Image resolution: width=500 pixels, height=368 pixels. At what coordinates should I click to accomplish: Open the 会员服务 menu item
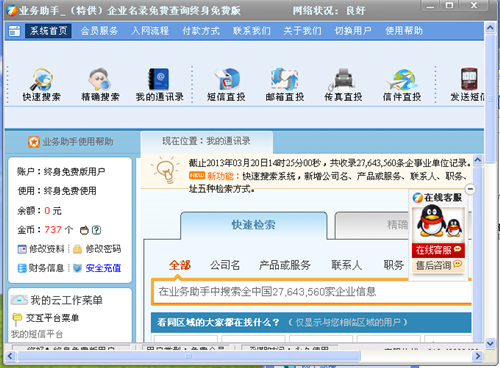click(99, 31)
